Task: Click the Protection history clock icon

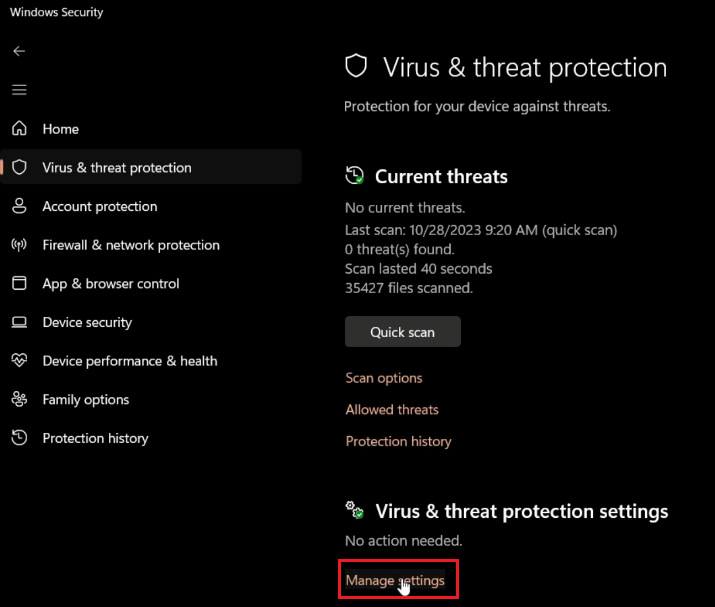Action: pos(19,438)
